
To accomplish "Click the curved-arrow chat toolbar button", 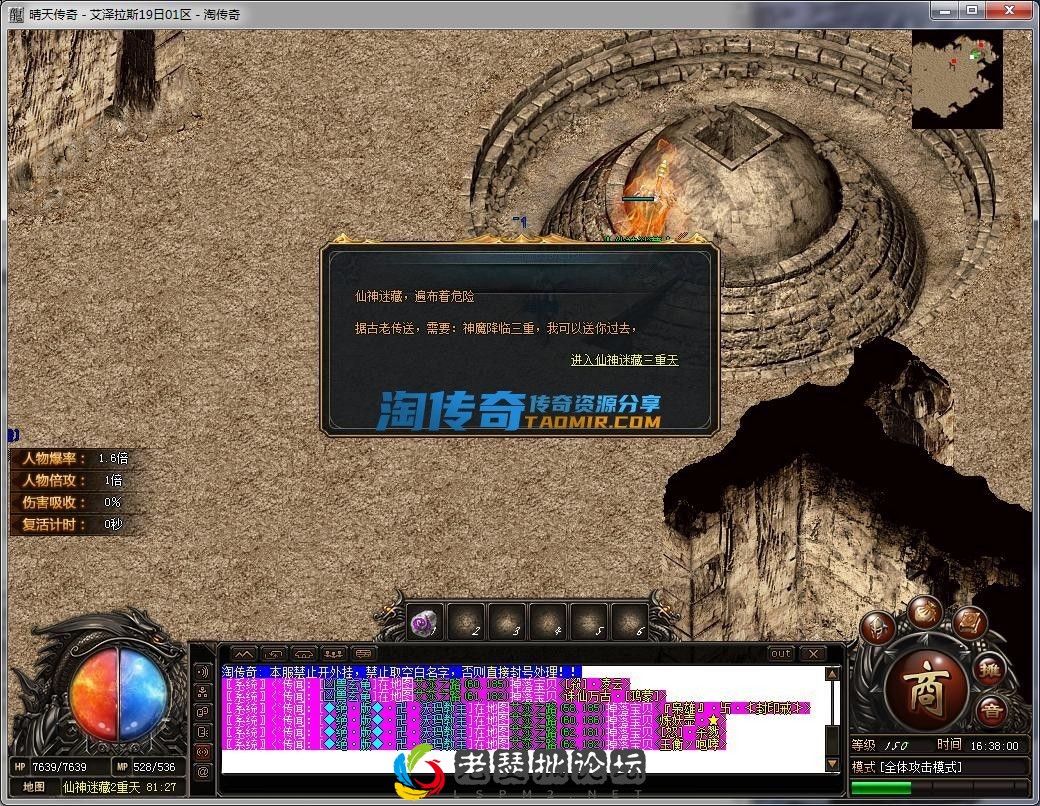I will [273, 653].
